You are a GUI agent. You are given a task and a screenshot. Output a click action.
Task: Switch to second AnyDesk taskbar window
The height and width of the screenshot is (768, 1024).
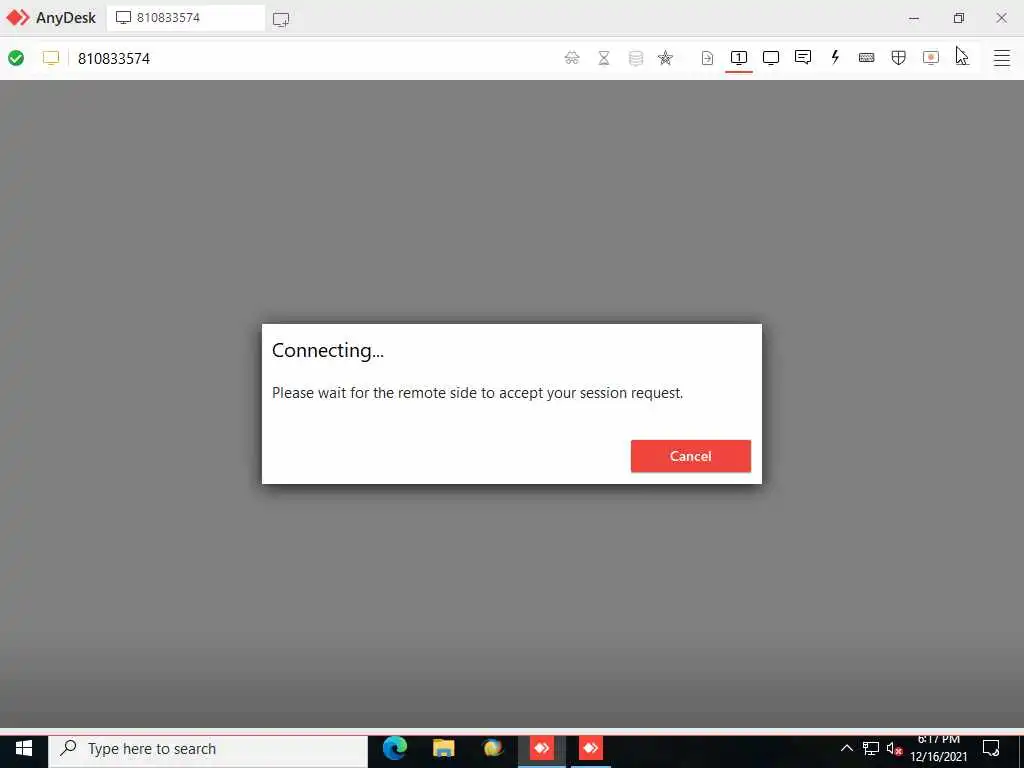tap(590, 748)
